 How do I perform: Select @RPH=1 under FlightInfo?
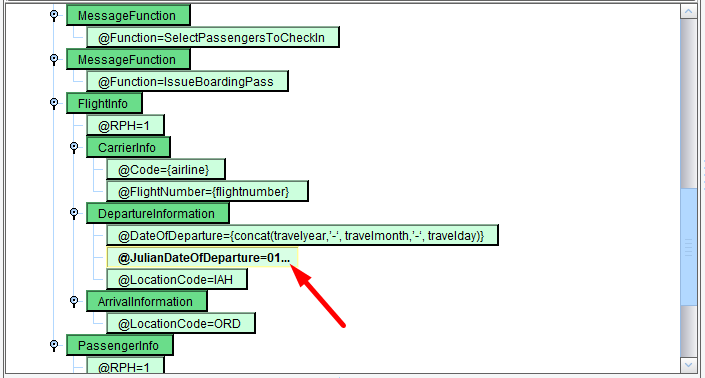(125, 125)
